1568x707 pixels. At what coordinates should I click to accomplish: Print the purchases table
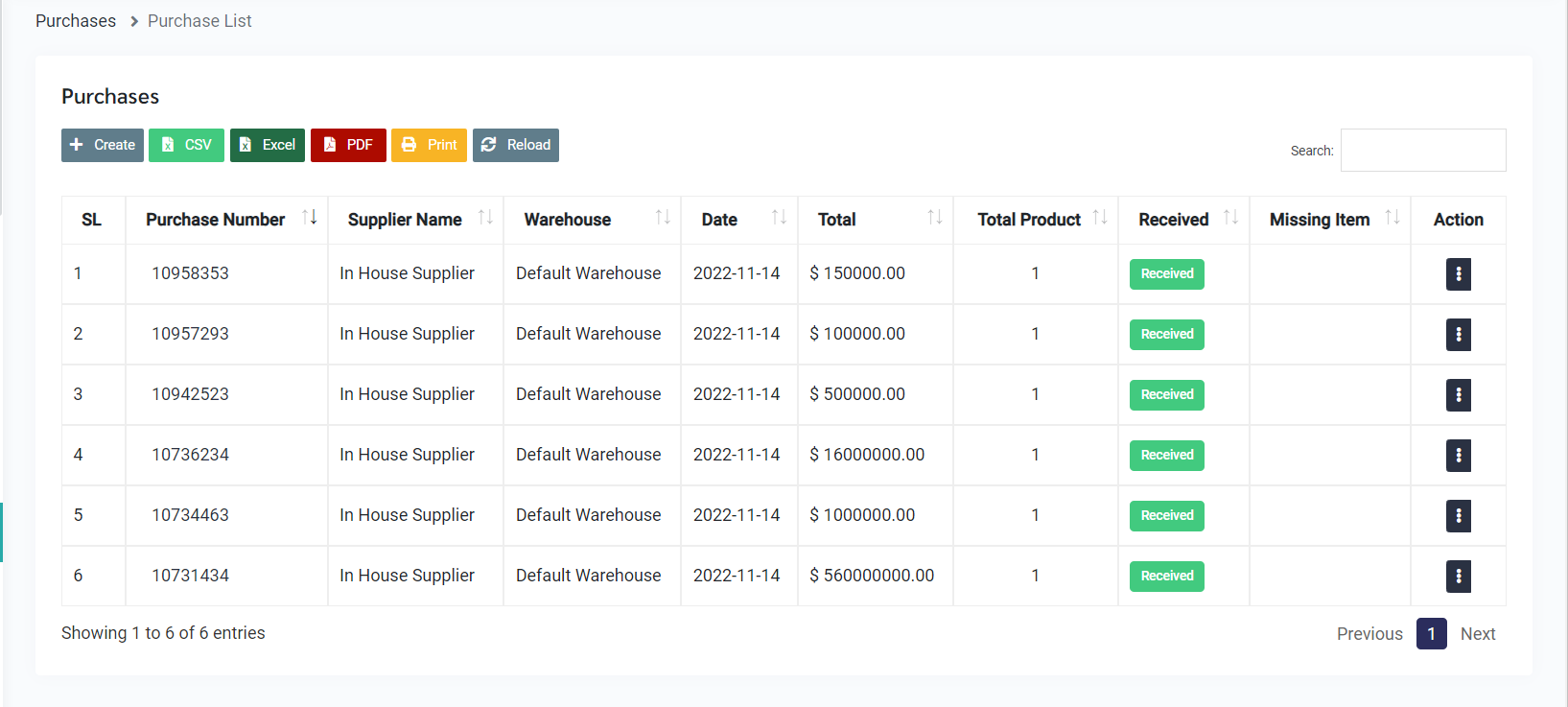click(x=429, y=145)
